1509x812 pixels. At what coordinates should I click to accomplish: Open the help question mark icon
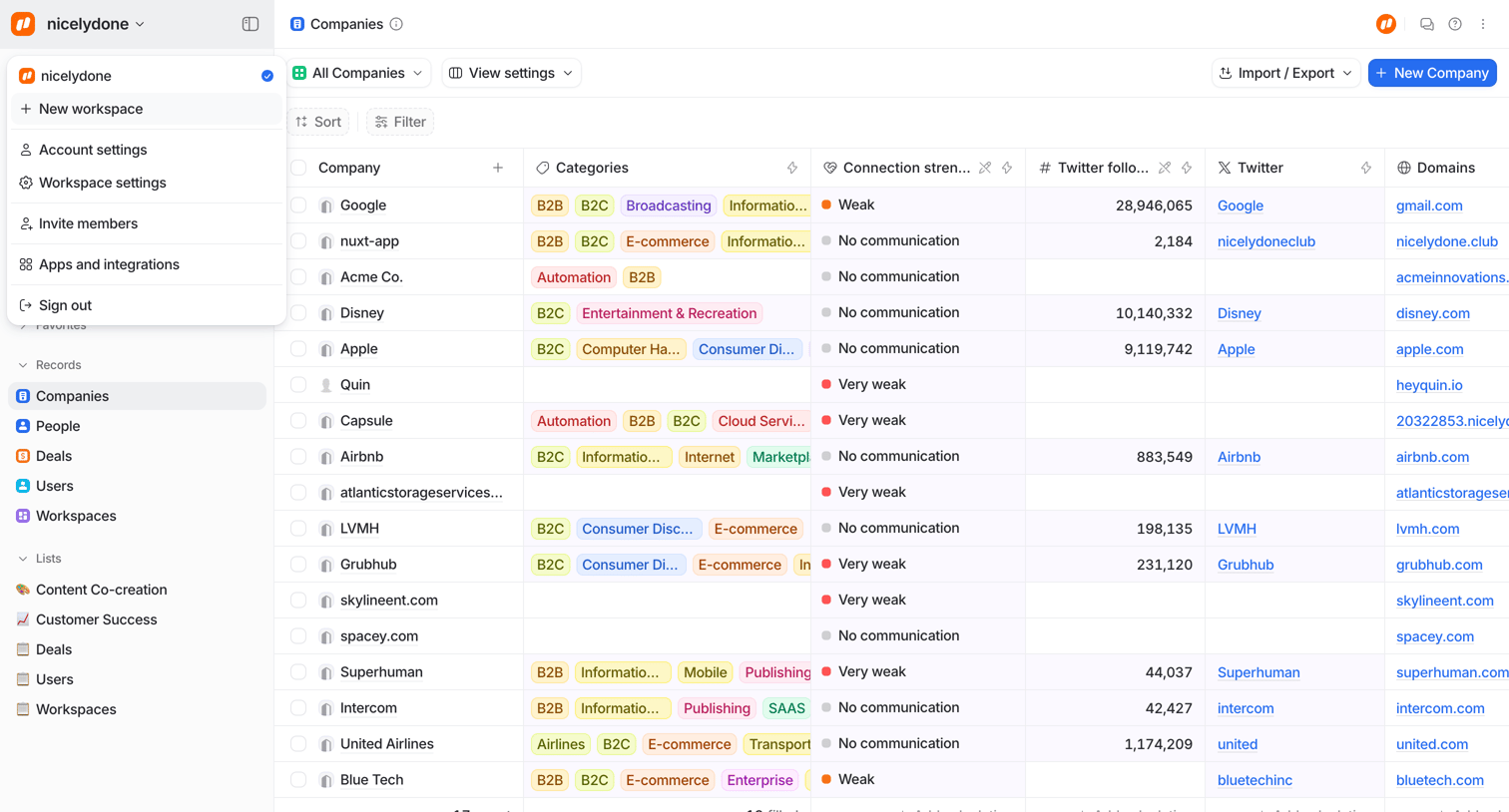(x=1455, y=24)
